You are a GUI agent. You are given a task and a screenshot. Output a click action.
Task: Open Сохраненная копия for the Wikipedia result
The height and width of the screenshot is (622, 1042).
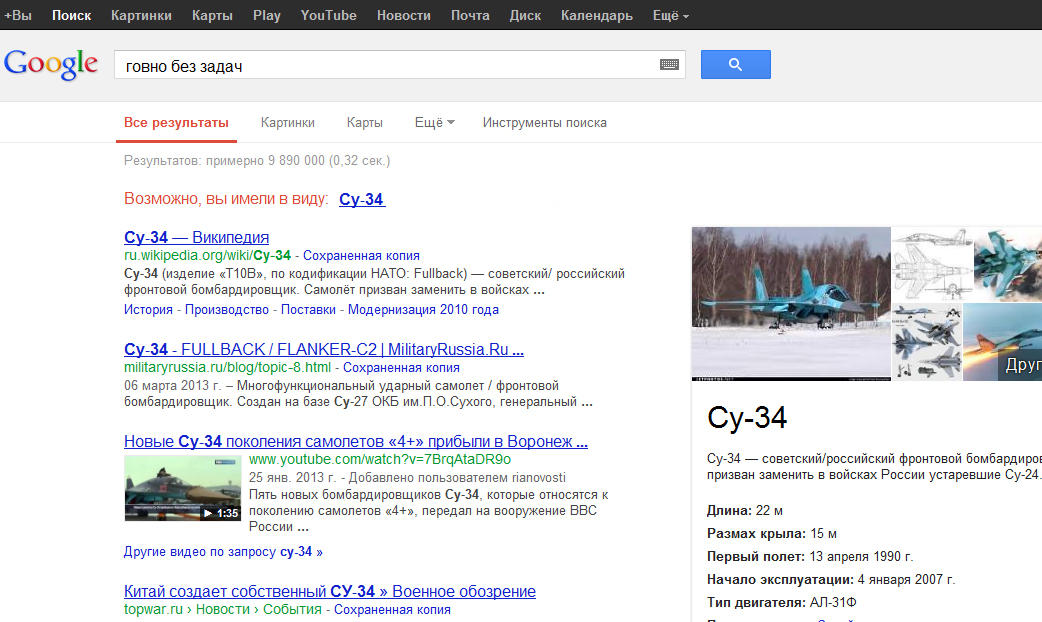coord(362,256)
